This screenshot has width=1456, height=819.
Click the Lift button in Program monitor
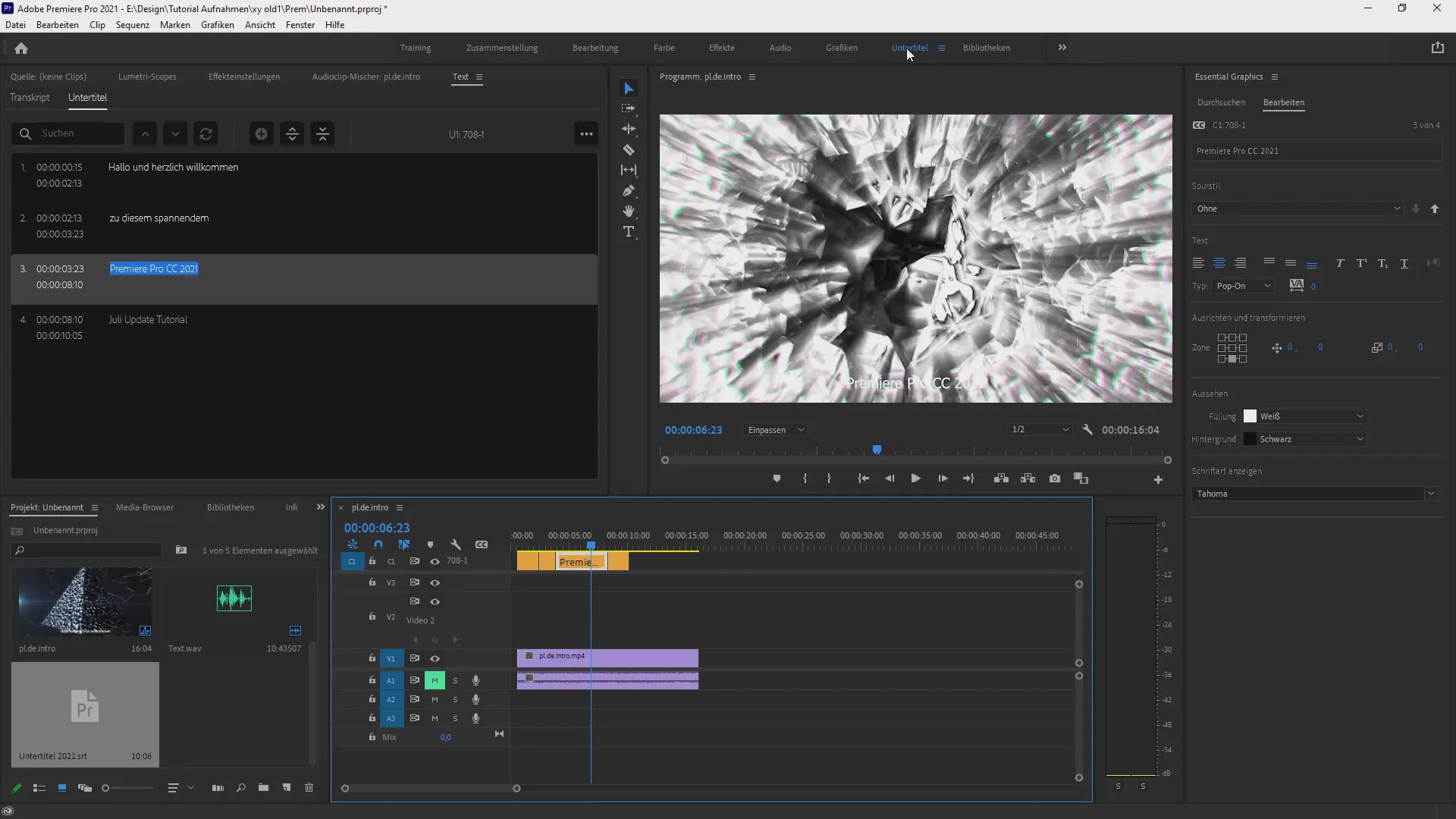pos(1001,479)
